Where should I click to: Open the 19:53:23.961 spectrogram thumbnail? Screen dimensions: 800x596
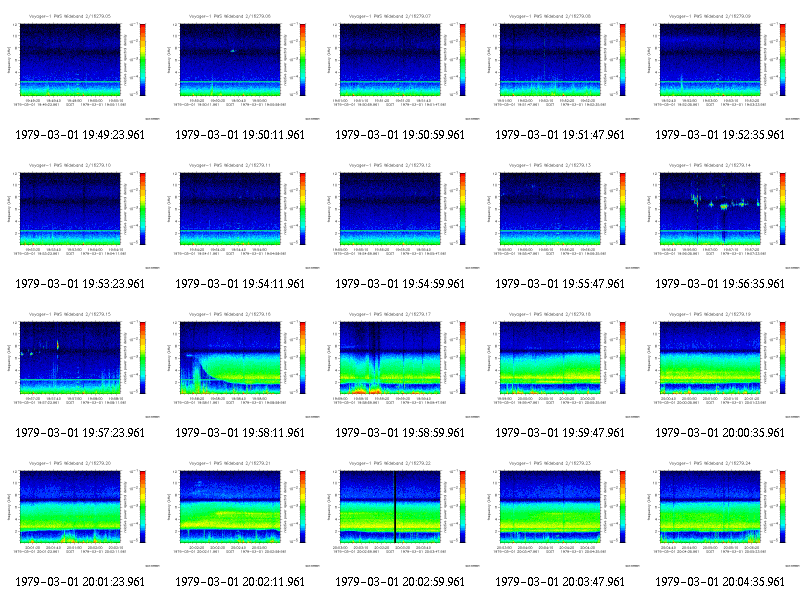point(80,213)
